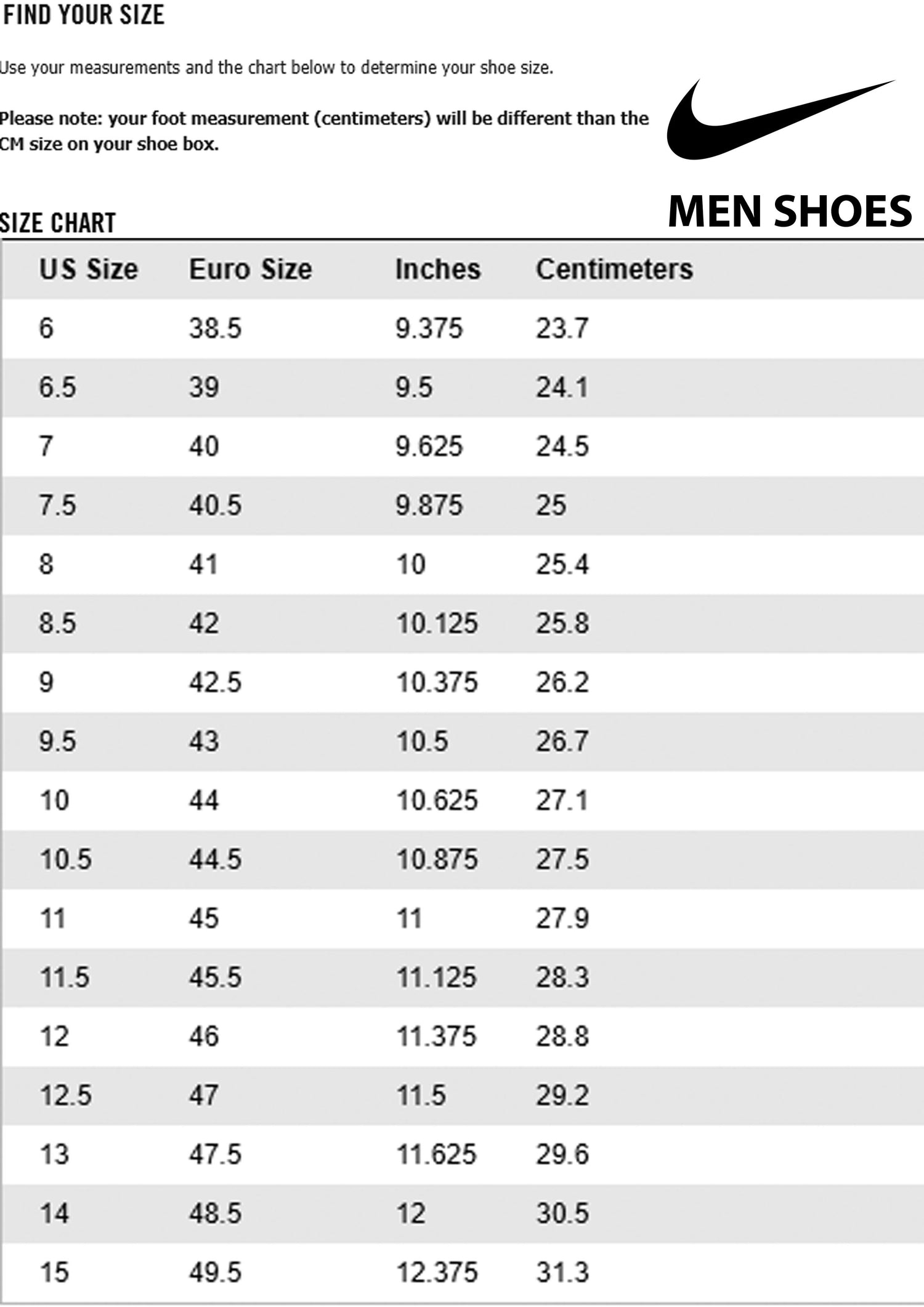Select Euro size 47.5 cell
Screen dimensions: 924x1307
click(x=215, y=1154)
